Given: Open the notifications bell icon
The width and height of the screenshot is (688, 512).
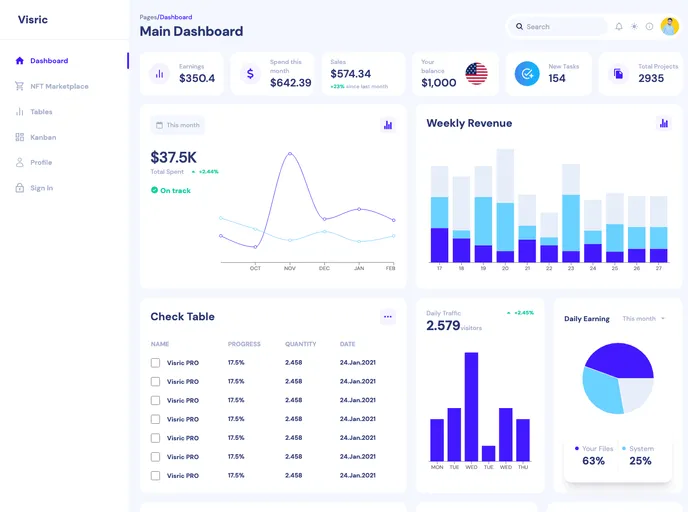Looking at the screenshot, I should [619, 27].
